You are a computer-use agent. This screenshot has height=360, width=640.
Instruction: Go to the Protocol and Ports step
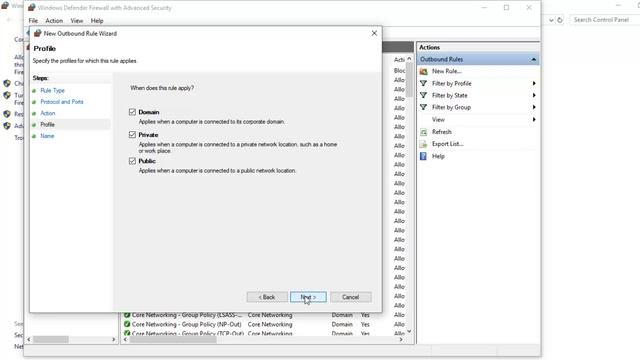pos(62,102)
